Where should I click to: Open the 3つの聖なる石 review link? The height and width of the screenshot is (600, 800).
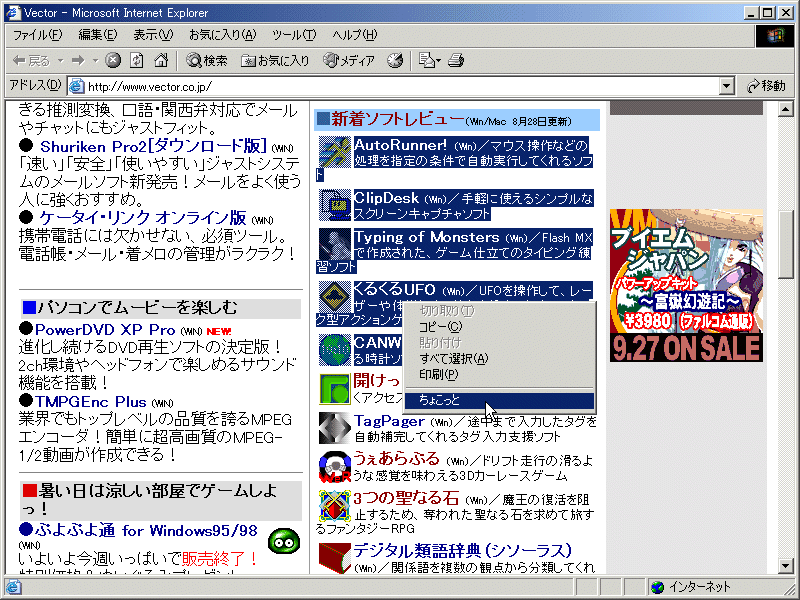(x=406, y=497)
